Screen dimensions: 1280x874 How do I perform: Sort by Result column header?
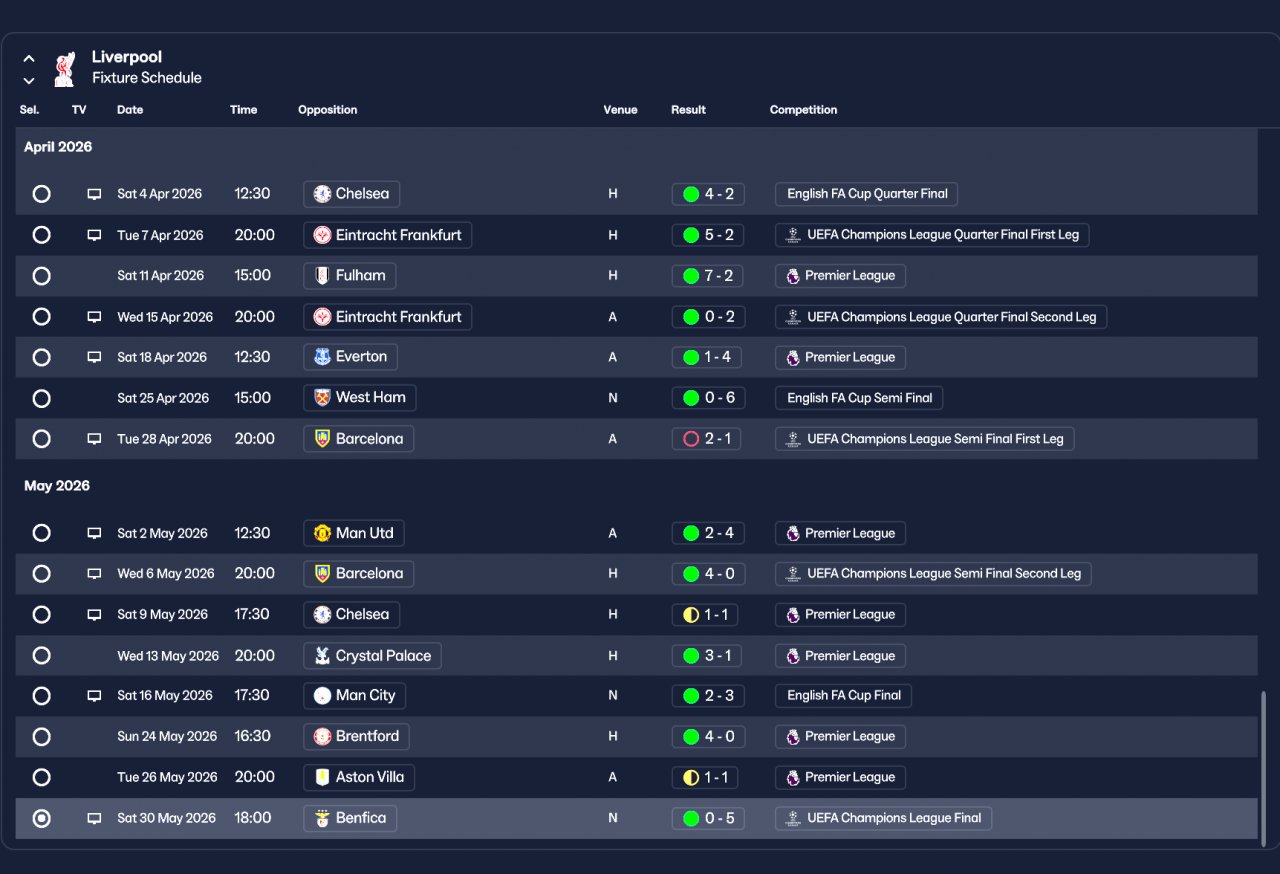(688, 110)
